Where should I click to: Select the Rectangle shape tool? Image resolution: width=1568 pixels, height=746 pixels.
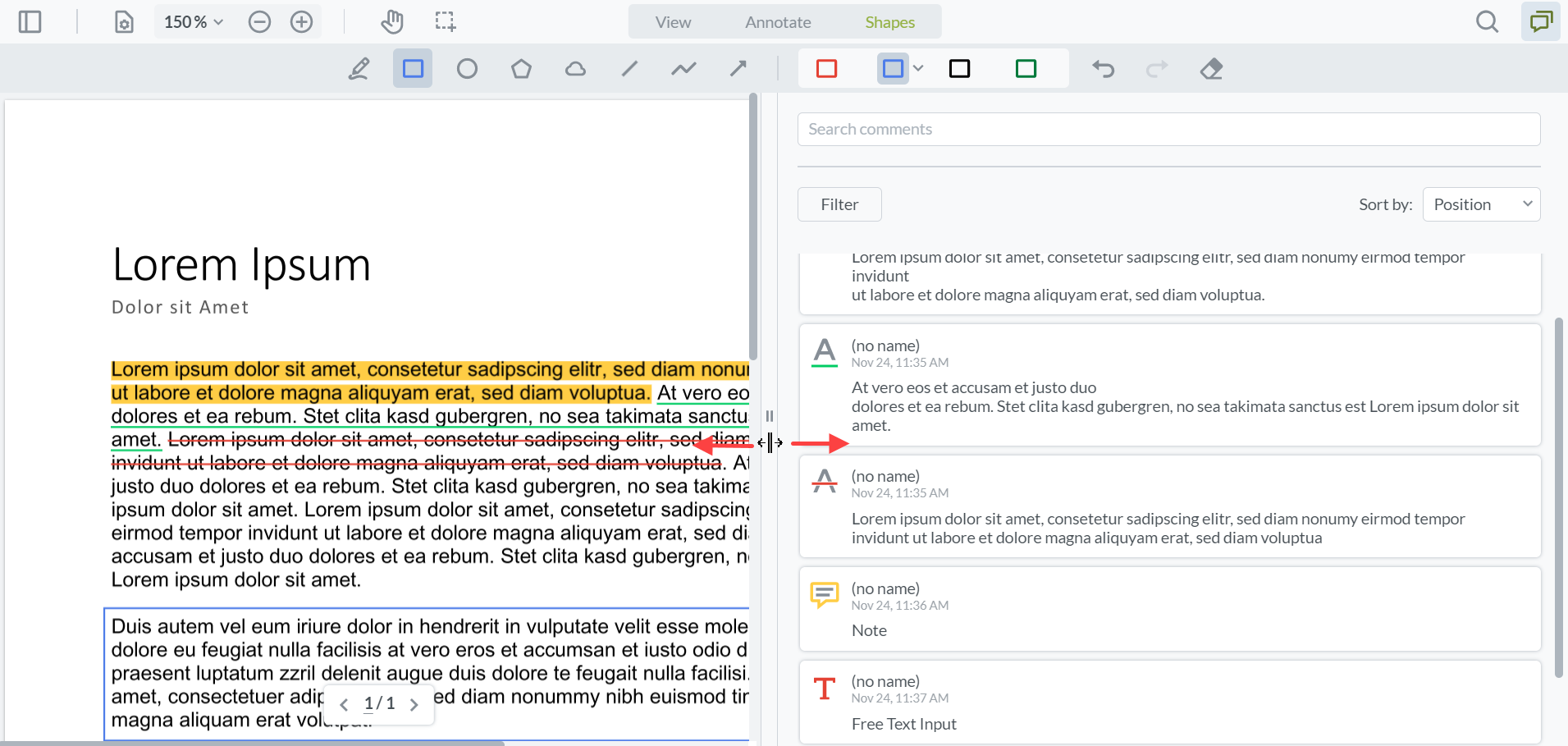(413, 68)
